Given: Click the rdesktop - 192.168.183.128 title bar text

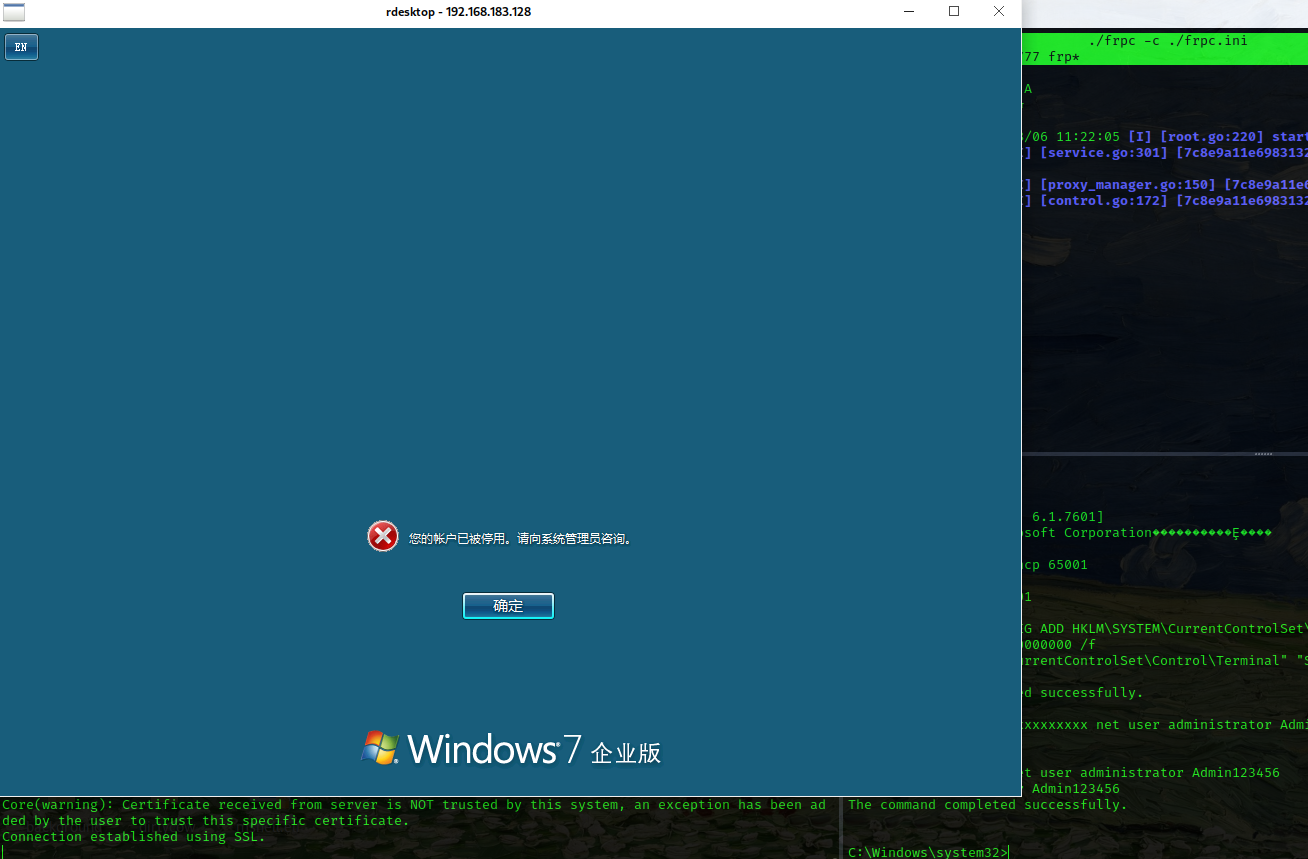Looking at the screenshot, I should tap(458, 11).
